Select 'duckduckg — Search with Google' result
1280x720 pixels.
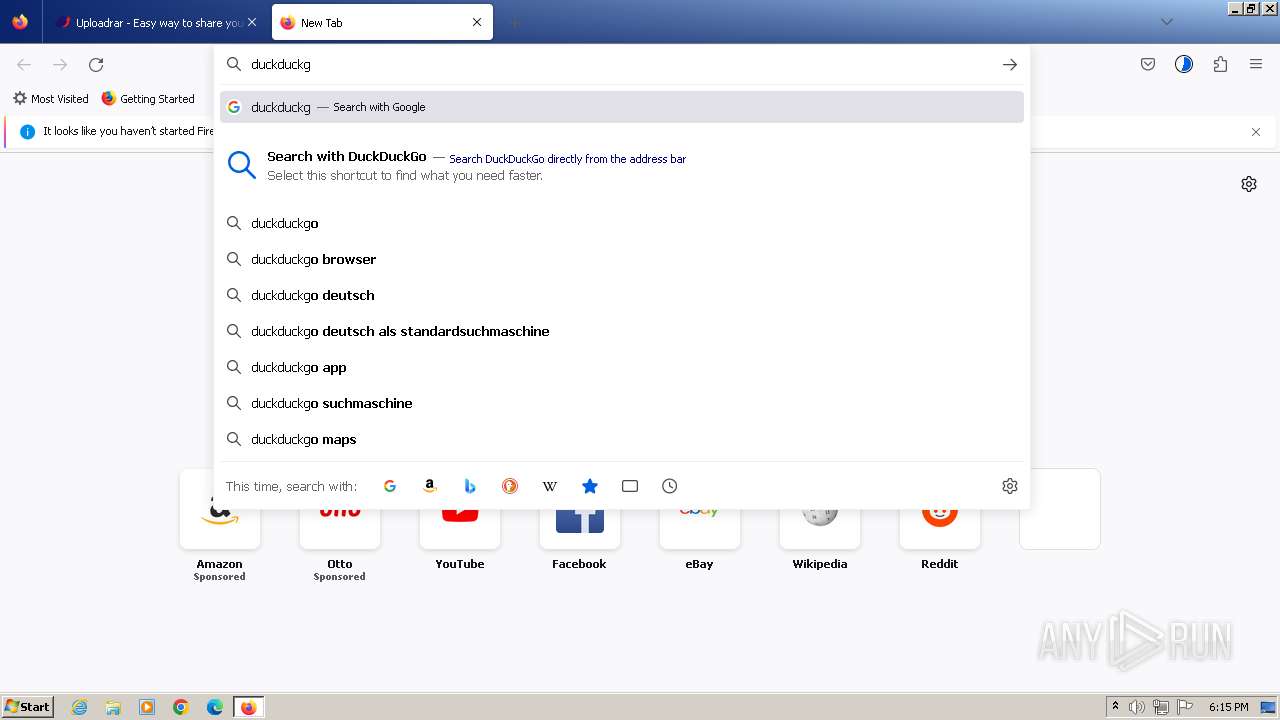(x=622, y=107)
